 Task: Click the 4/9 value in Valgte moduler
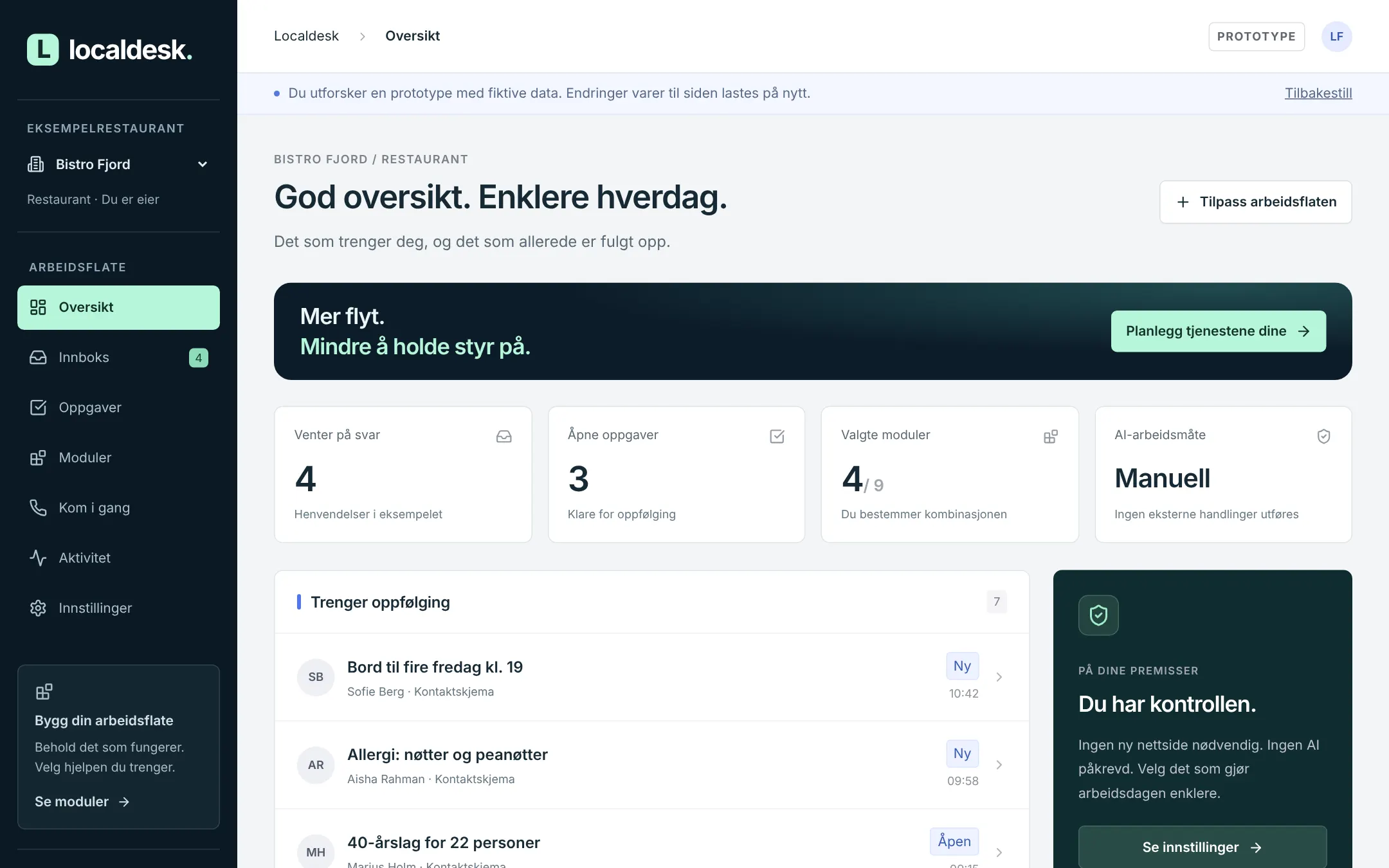(862, 480)
